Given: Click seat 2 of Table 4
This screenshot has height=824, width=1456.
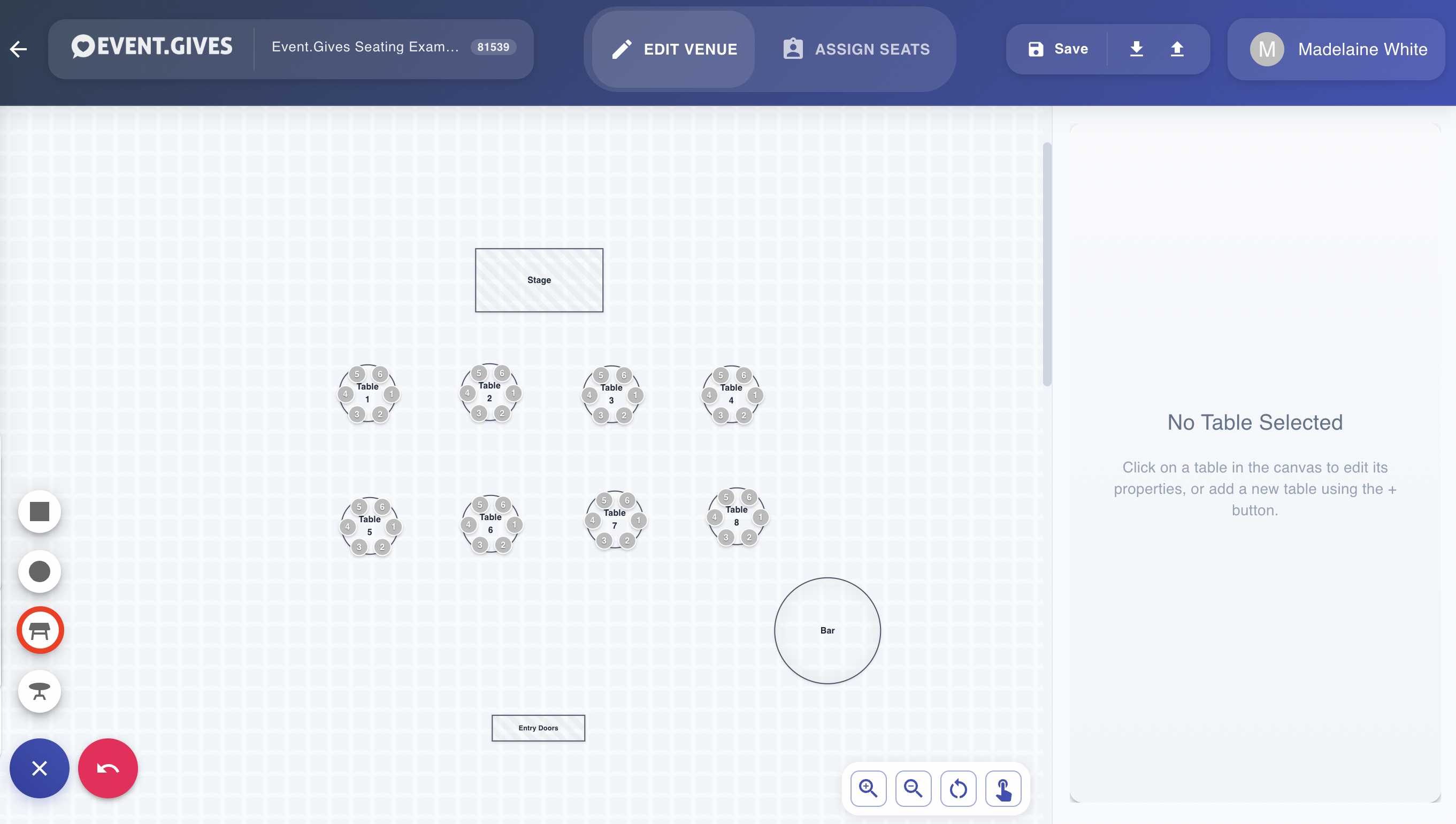Looking at the screenshot, I should tap(744, 415).
